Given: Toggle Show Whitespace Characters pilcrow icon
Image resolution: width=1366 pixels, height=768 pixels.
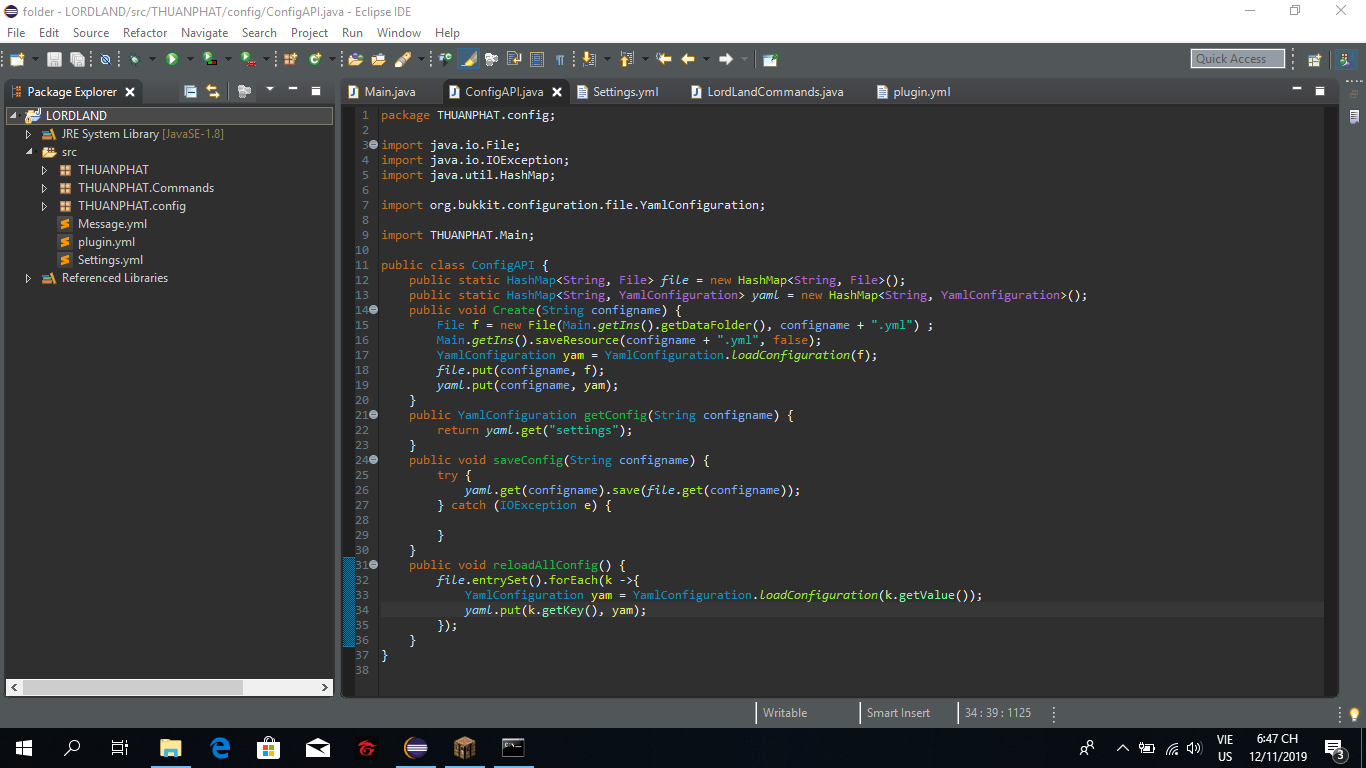Looking at the screenshot, I should pos(560,59).
